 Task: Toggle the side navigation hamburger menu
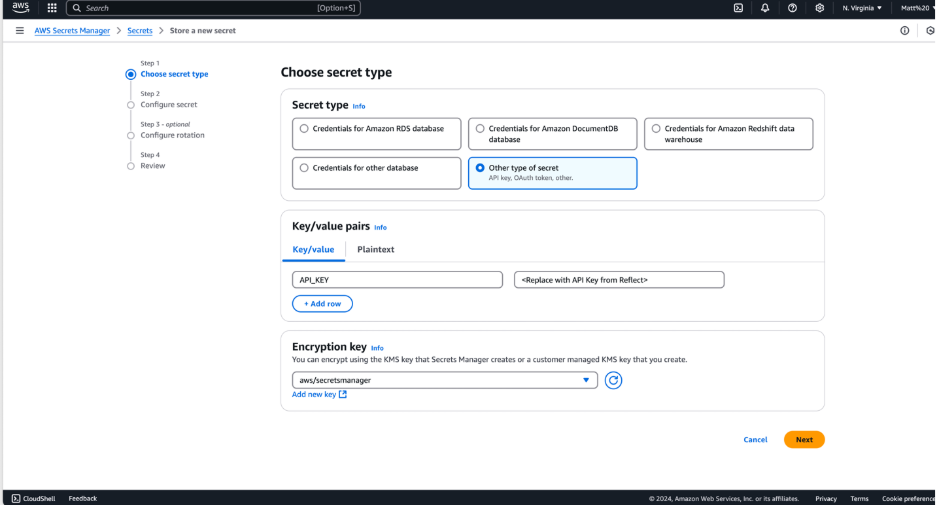click(20, 30)
